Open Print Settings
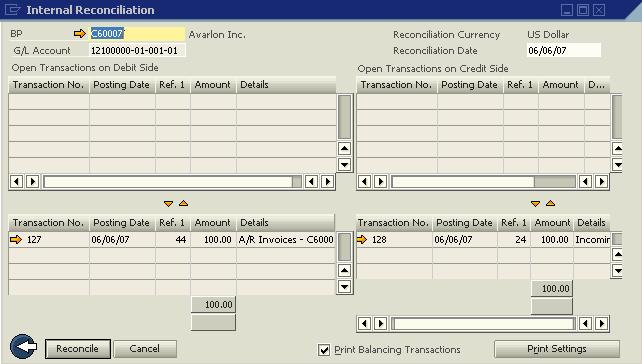Image resolution: width=642 pixels, height=364 pixels. coord(557,349)
